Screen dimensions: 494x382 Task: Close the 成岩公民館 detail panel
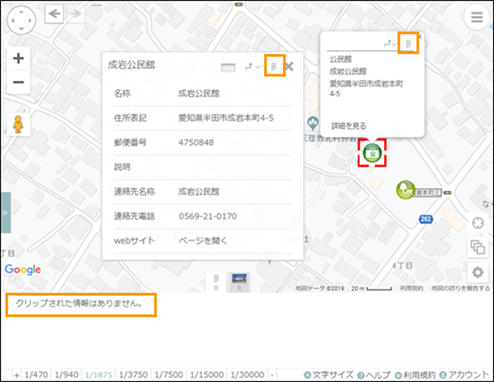[289, 67]
